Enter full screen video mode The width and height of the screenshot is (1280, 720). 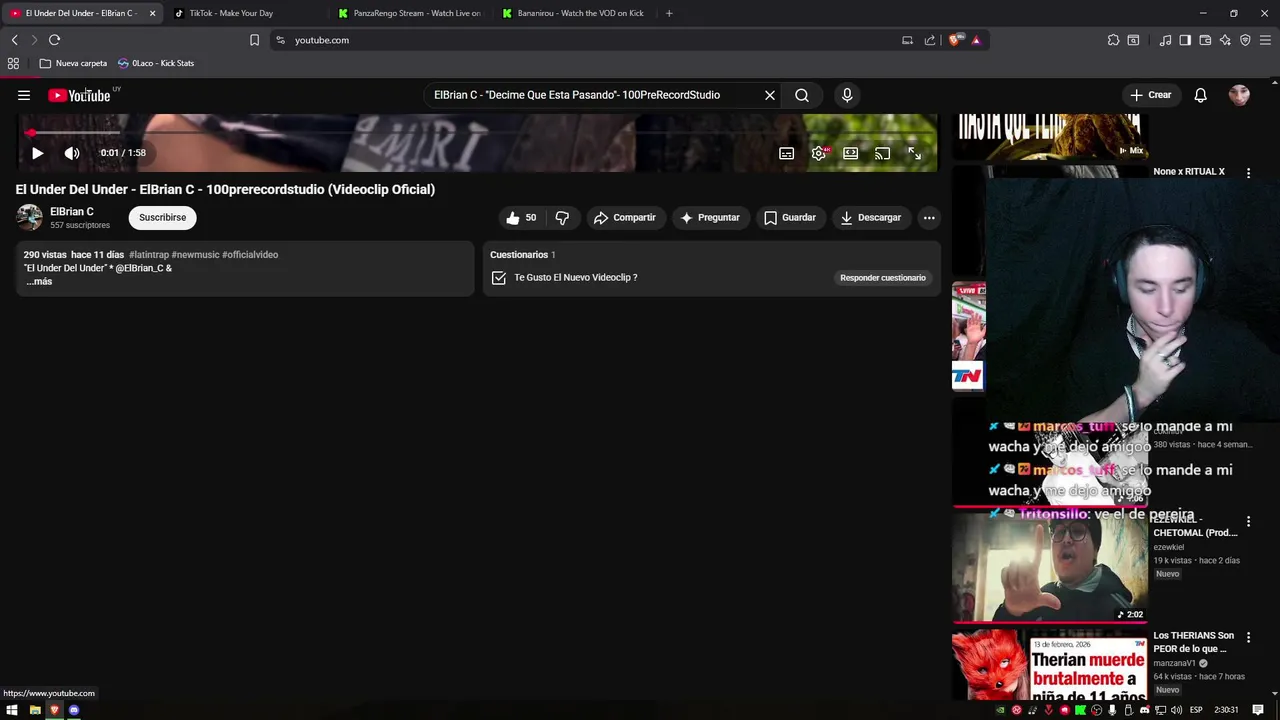click(914, 153)
